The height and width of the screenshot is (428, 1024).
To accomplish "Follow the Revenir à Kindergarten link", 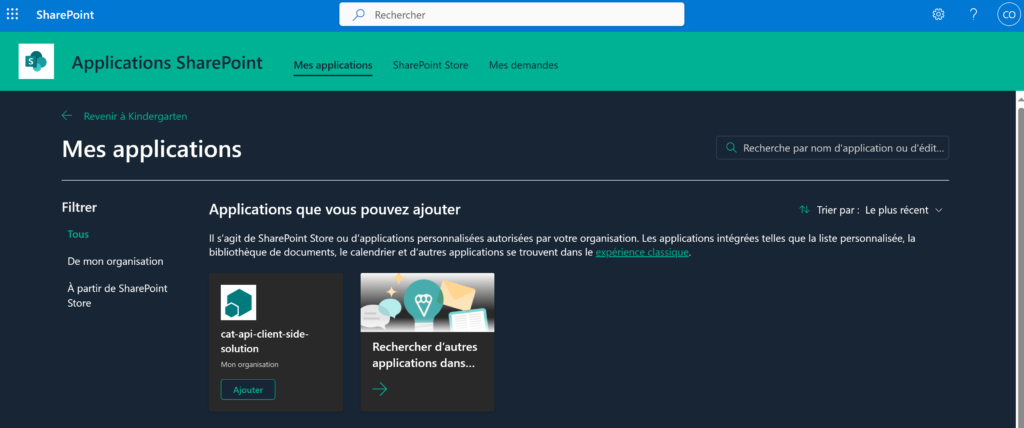I will pos(135,116).
